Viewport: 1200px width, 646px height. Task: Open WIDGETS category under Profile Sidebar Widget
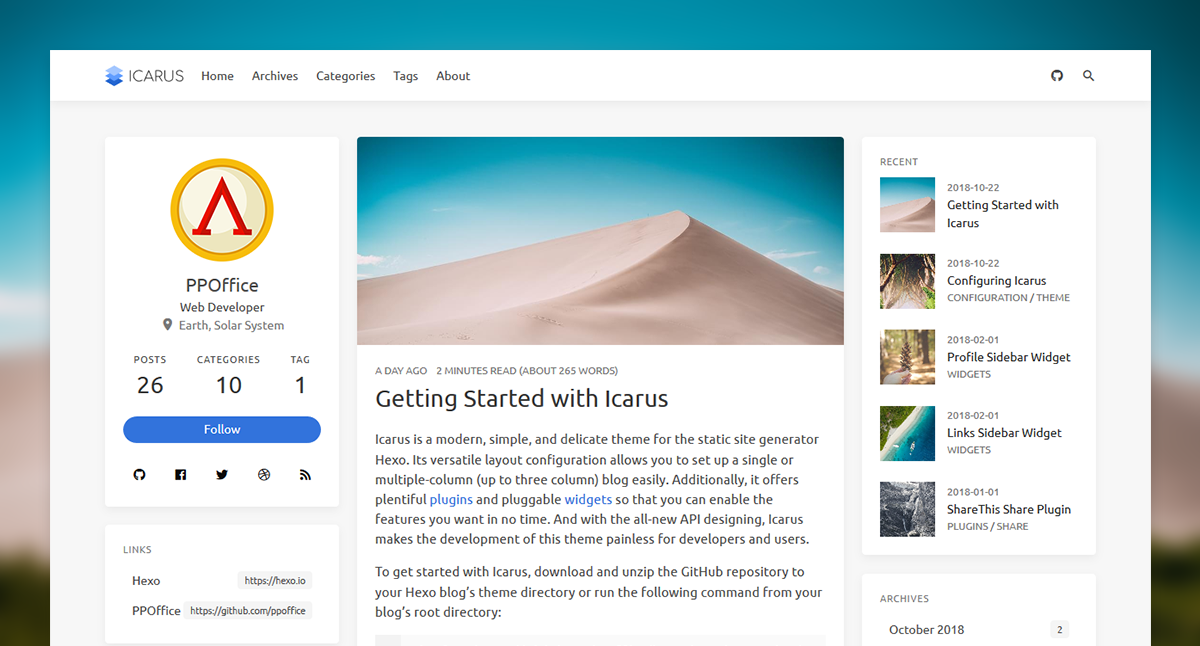coord(969,374)
